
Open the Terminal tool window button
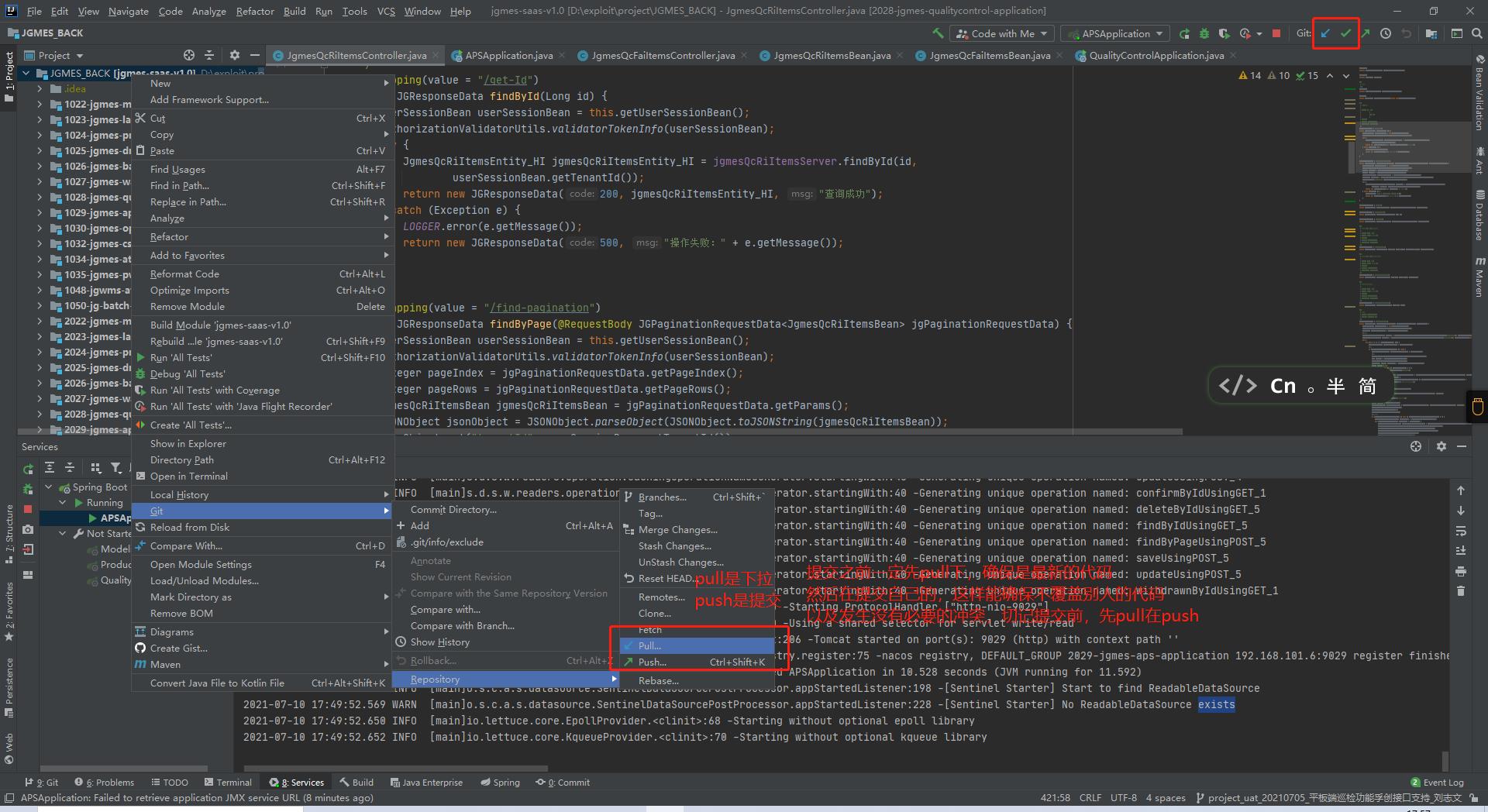pos(228,782)
